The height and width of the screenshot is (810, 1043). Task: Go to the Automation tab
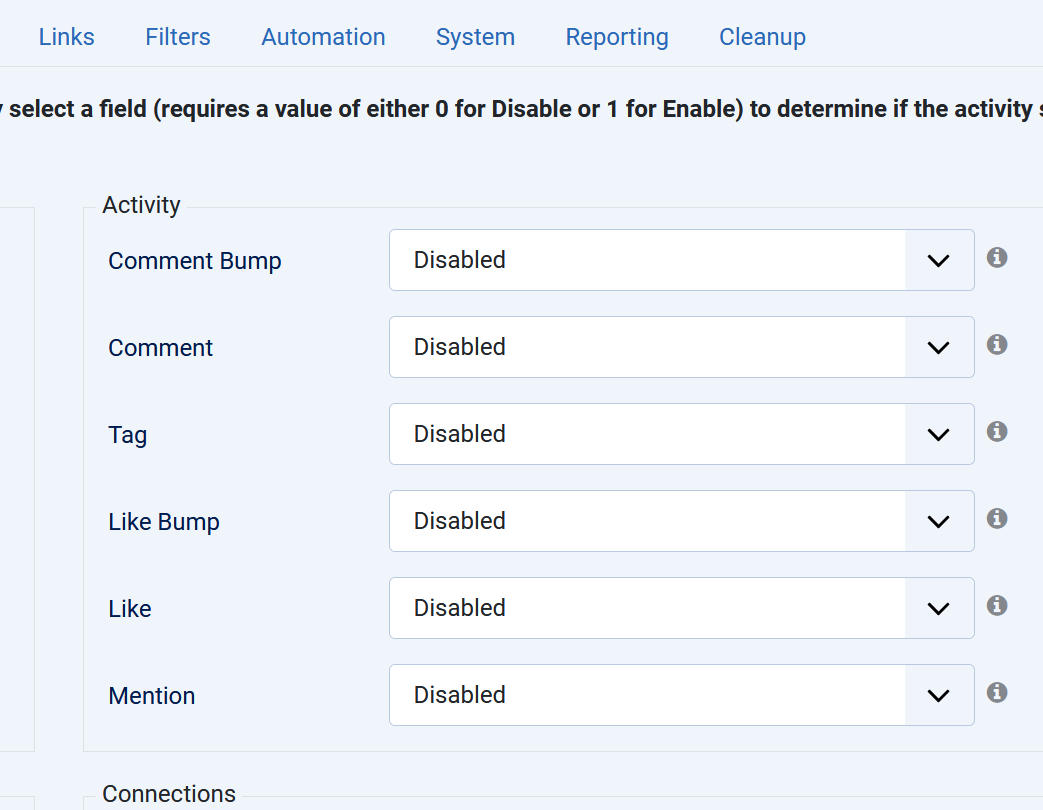[323, 37]
